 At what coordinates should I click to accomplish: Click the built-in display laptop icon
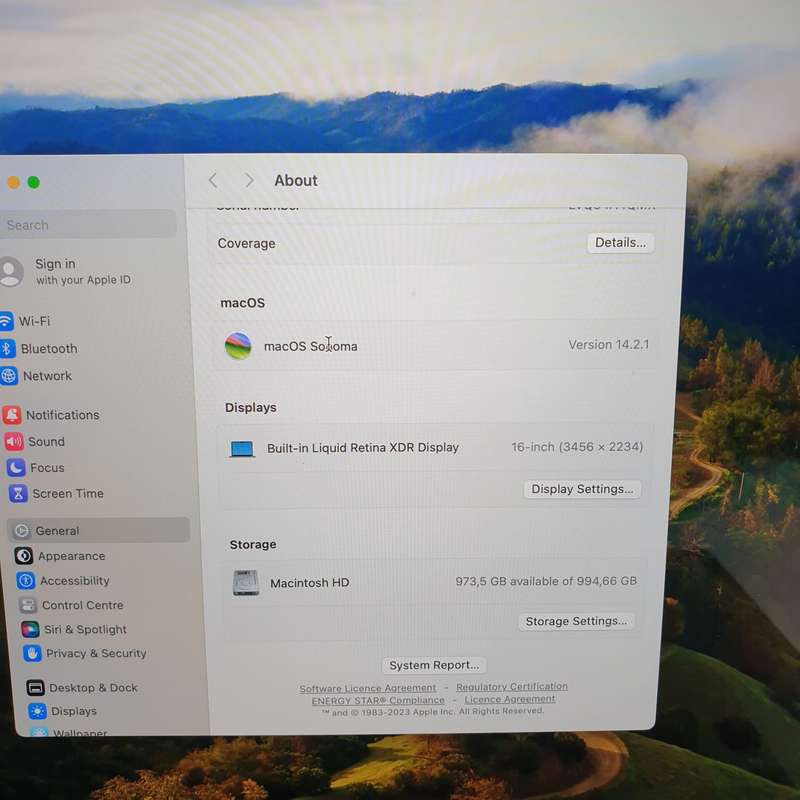[242, 449]
